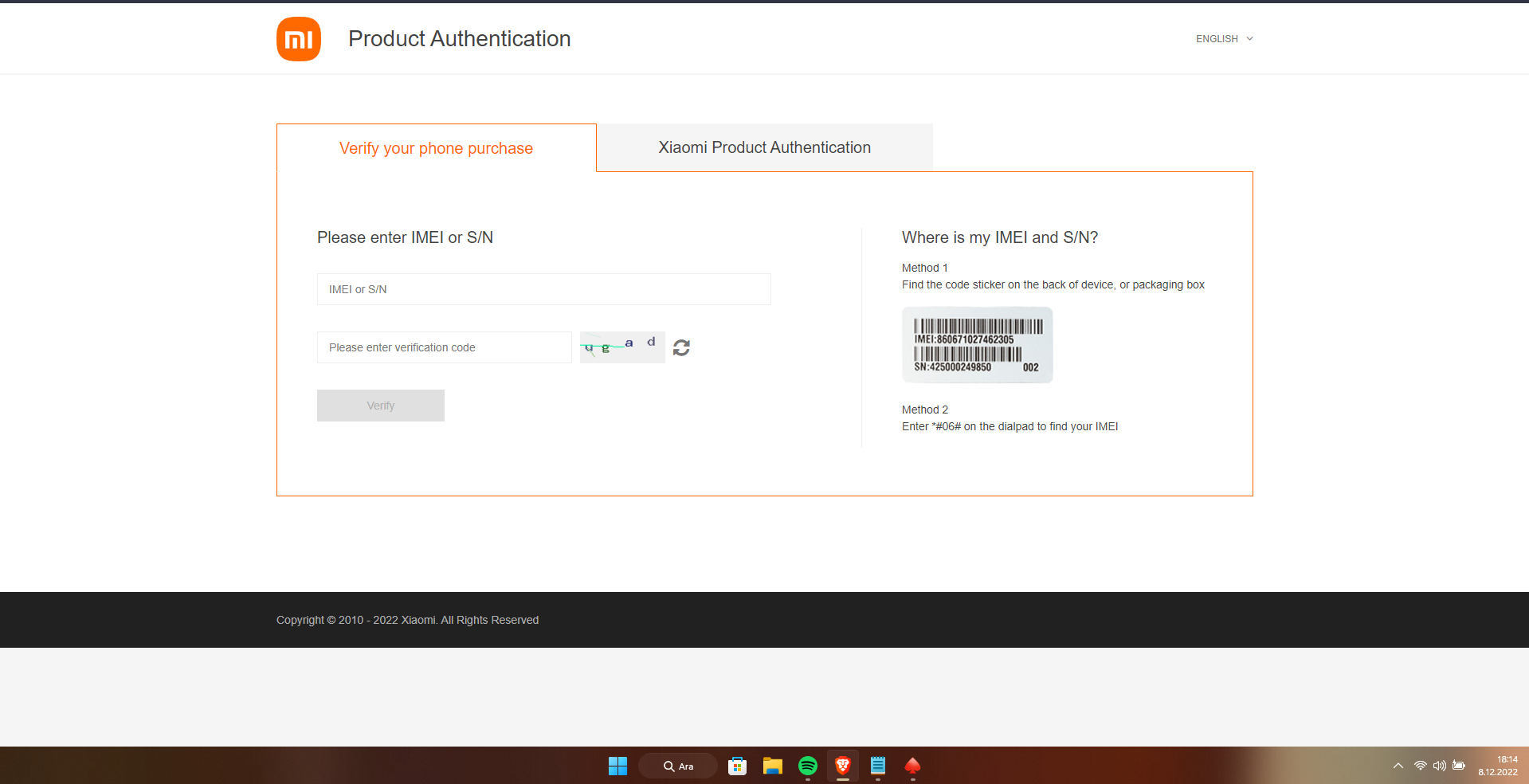Click the Xiaomi copyright footer text
This screenshot has height=784, width=1529.
click(x=408, y=620)
